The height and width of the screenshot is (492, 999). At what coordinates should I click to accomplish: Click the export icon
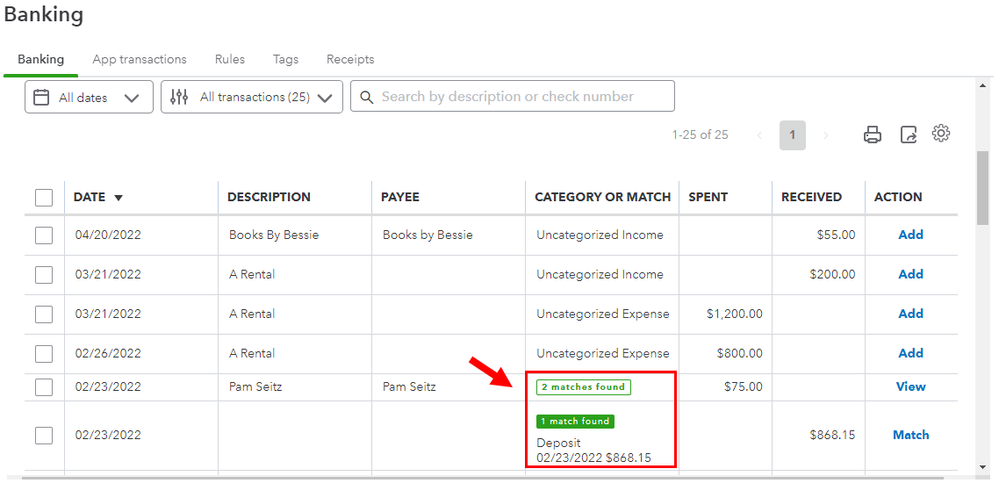point(908,135)
